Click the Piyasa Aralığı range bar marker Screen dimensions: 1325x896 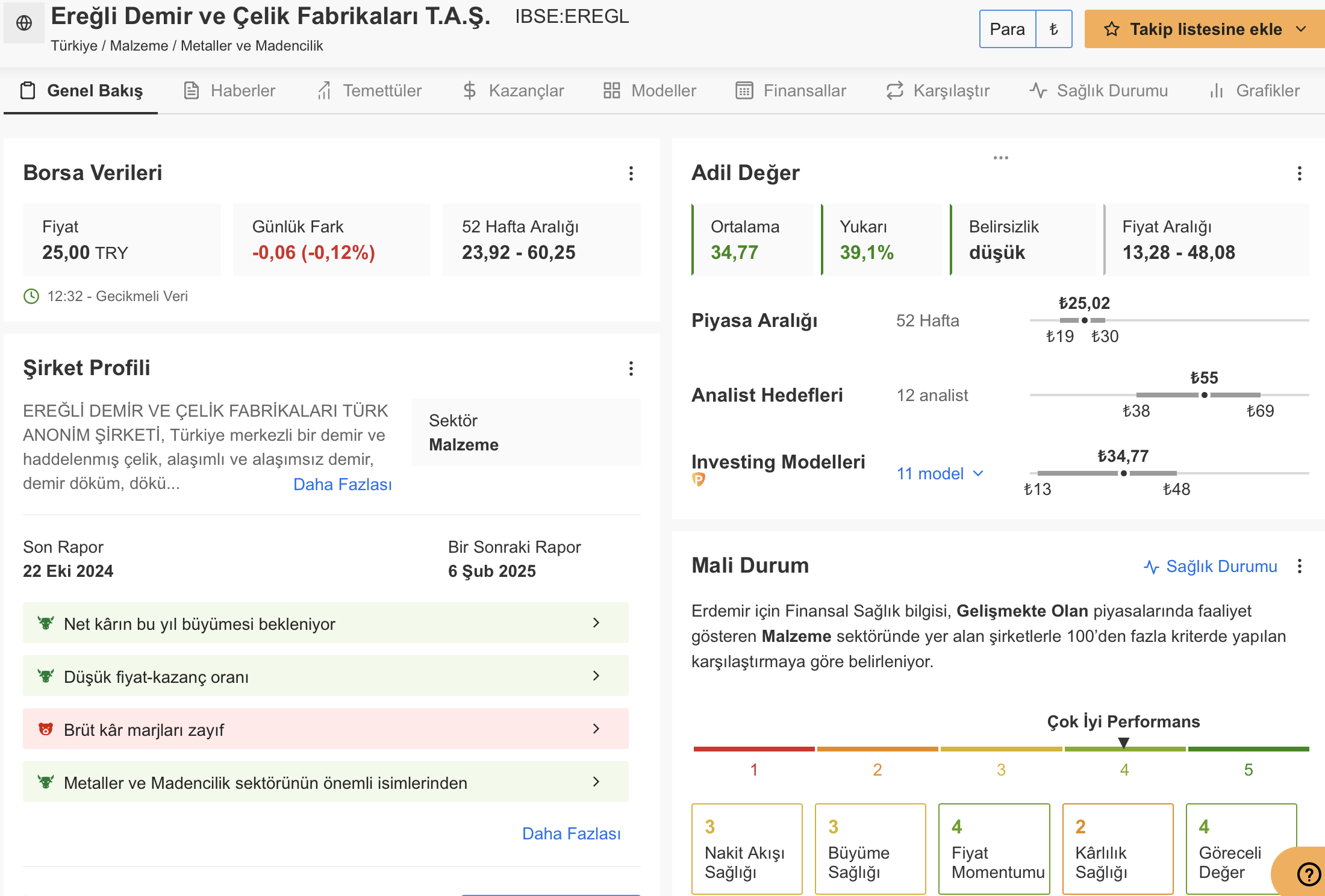click(x=1084, y=320)
